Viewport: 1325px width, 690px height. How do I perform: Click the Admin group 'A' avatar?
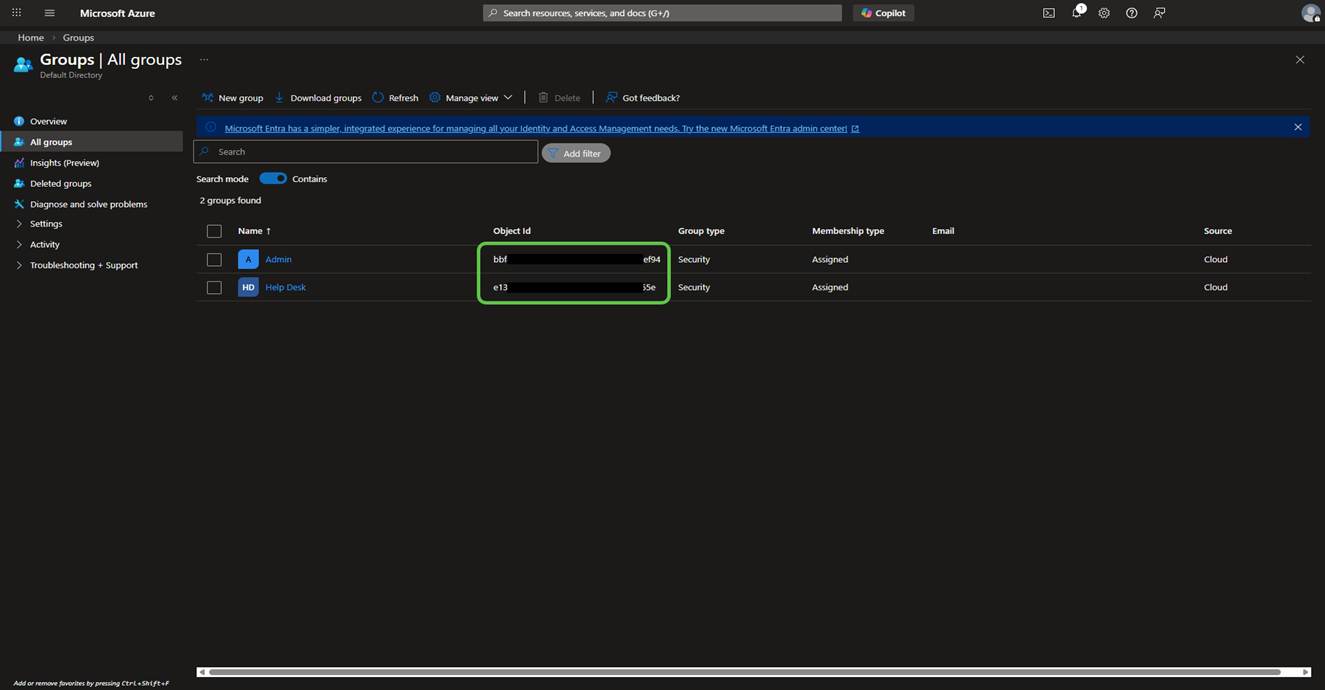248,259
